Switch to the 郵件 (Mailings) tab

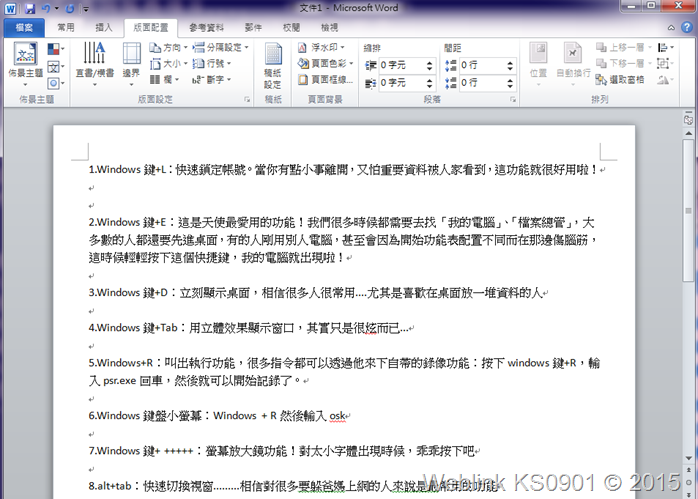coord(253,28)
